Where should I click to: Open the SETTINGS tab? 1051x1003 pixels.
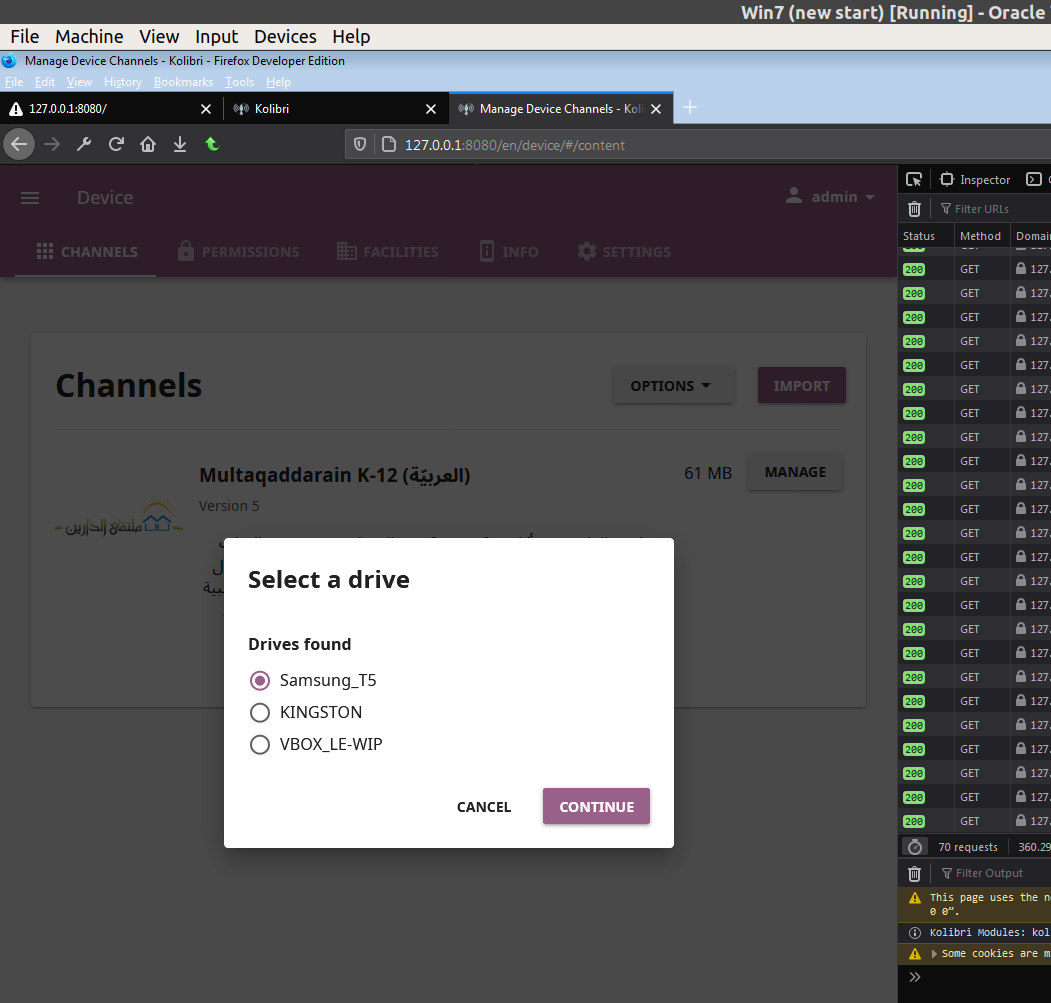point(624,252)
